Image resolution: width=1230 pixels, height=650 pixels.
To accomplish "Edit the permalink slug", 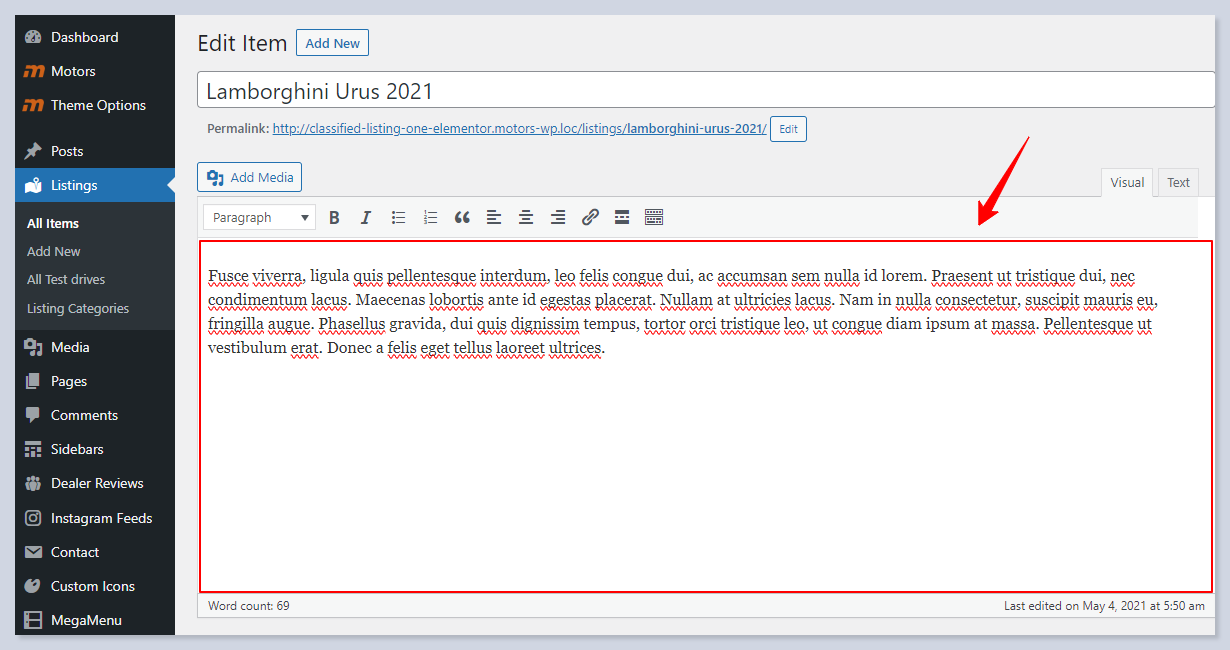I will pos(788,129).
